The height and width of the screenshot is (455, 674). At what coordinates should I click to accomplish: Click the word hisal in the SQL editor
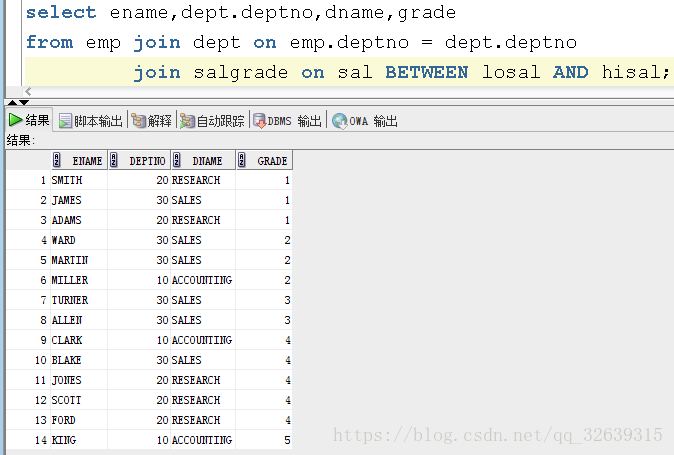click(631, 72)
